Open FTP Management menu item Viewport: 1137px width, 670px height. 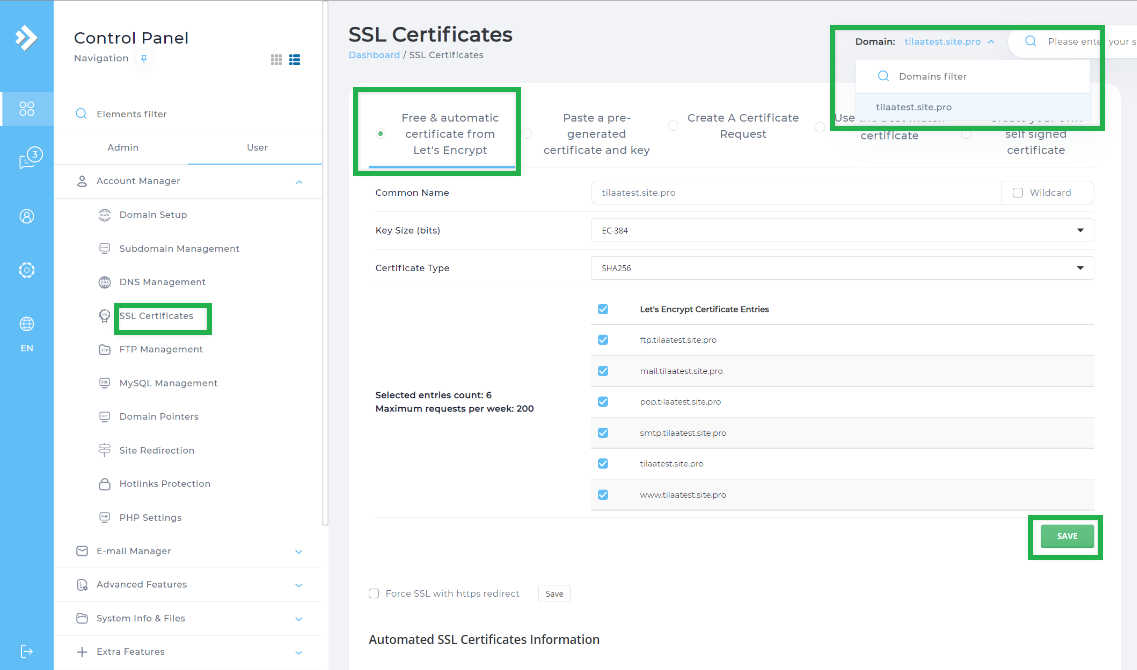(x=161, y=350)
